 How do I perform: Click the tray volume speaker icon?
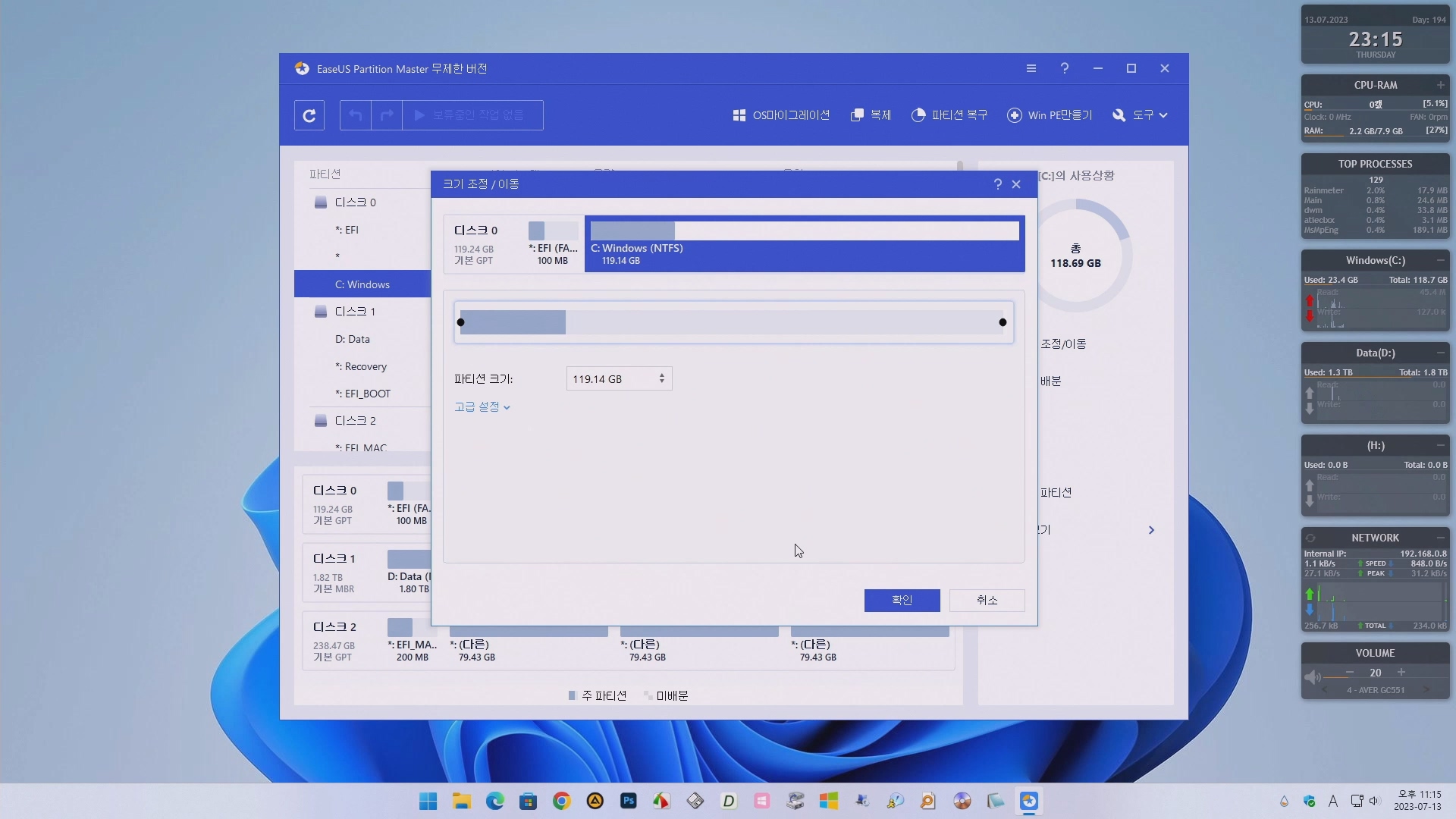tap(1373, 801)
